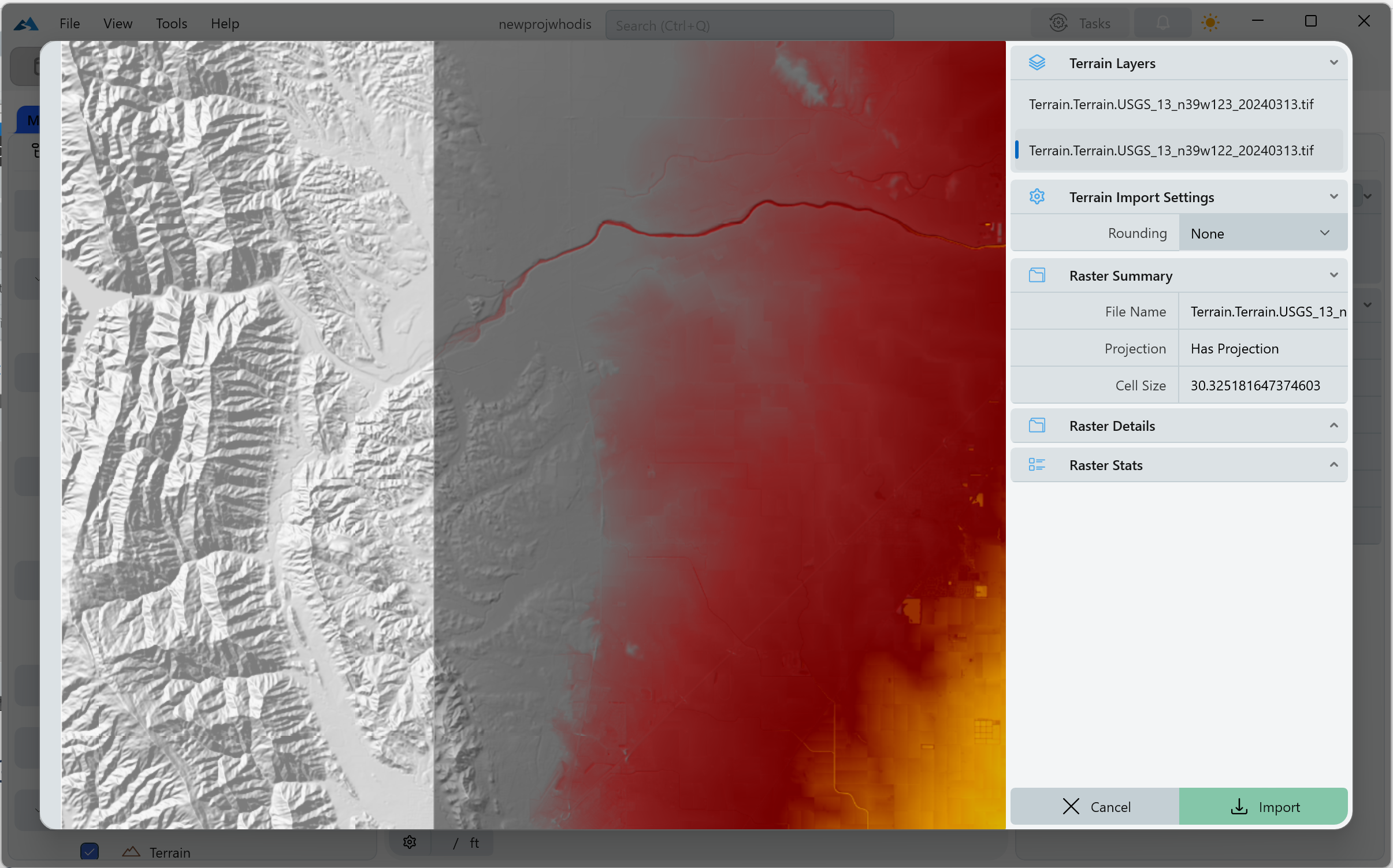Collapse the Terrain Layers section
Viewport: 1393px width, 868px height.
tap(1333, 63)
